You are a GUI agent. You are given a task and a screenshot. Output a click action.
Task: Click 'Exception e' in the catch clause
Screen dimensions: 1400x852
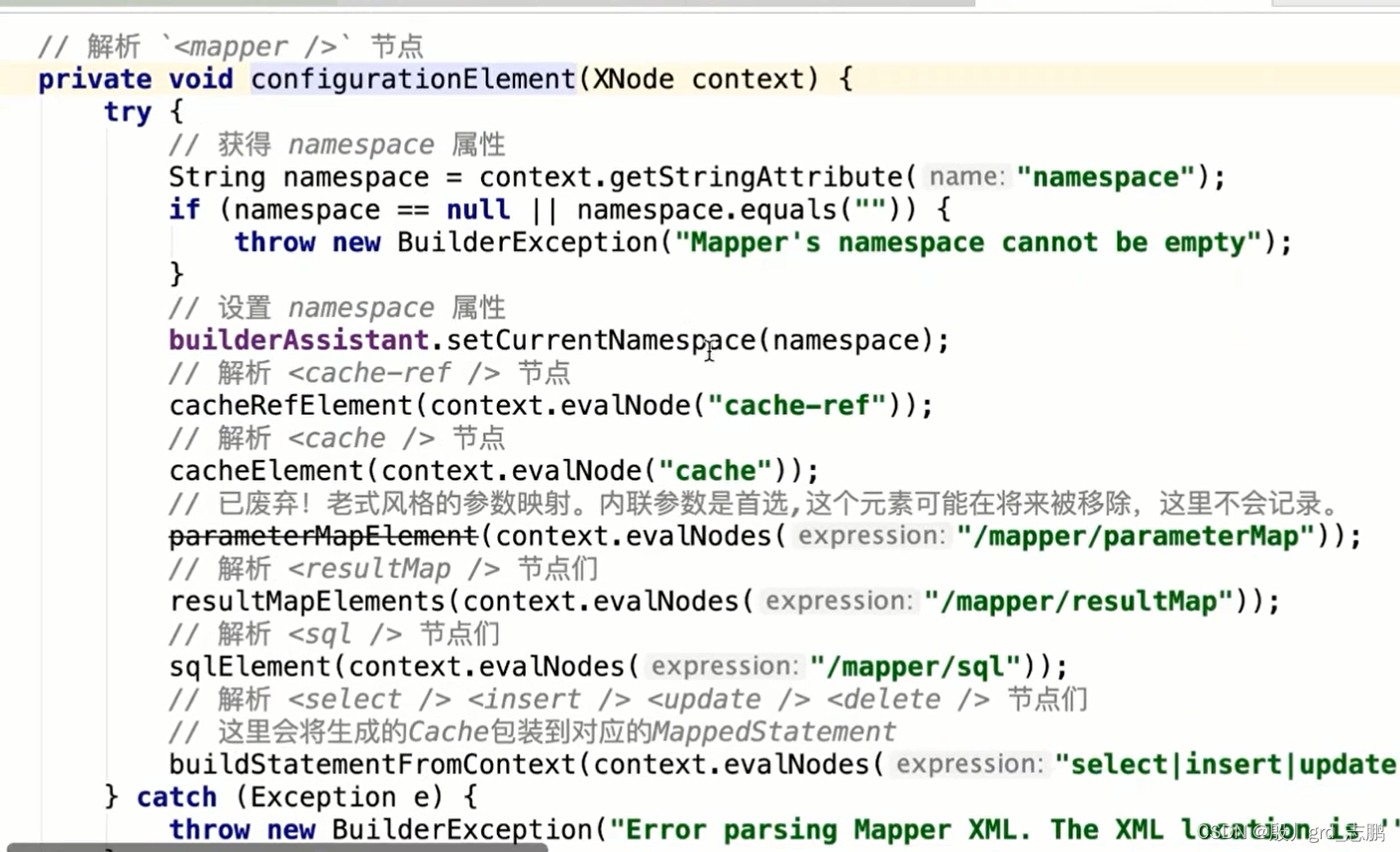340,798
